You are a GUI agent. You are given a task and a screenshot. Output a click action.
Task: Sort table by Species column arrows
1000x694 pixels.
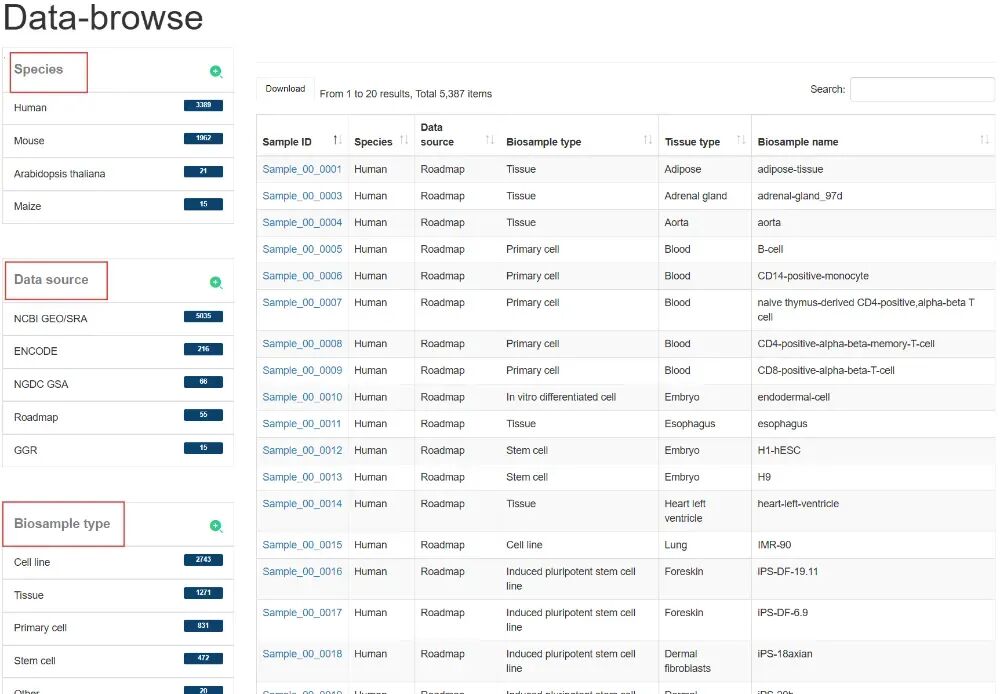point(404,140)
